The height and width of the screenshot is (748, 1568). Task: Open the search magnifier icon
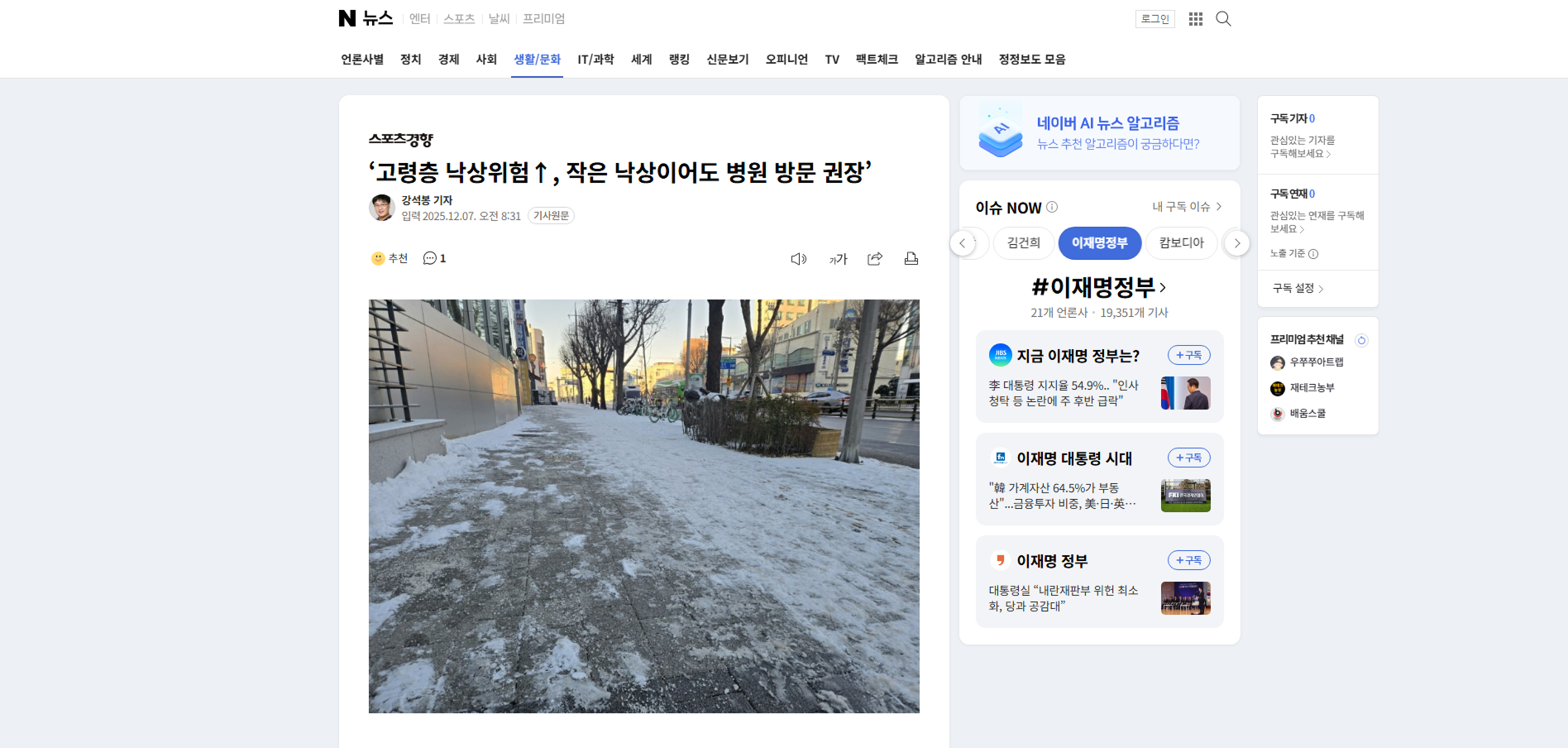[1223, 19]
